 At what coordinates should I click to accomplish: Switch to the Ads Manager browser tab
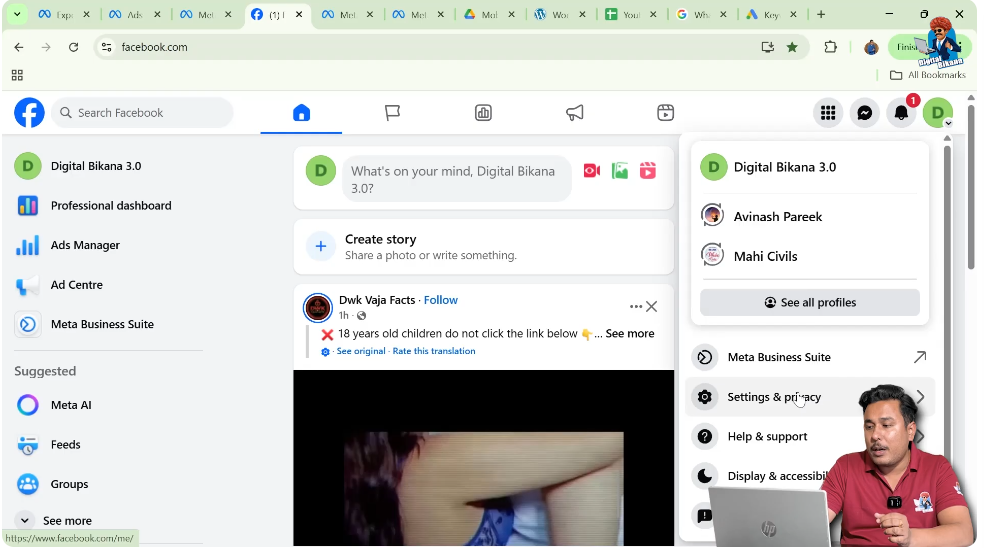coord(135,14)
